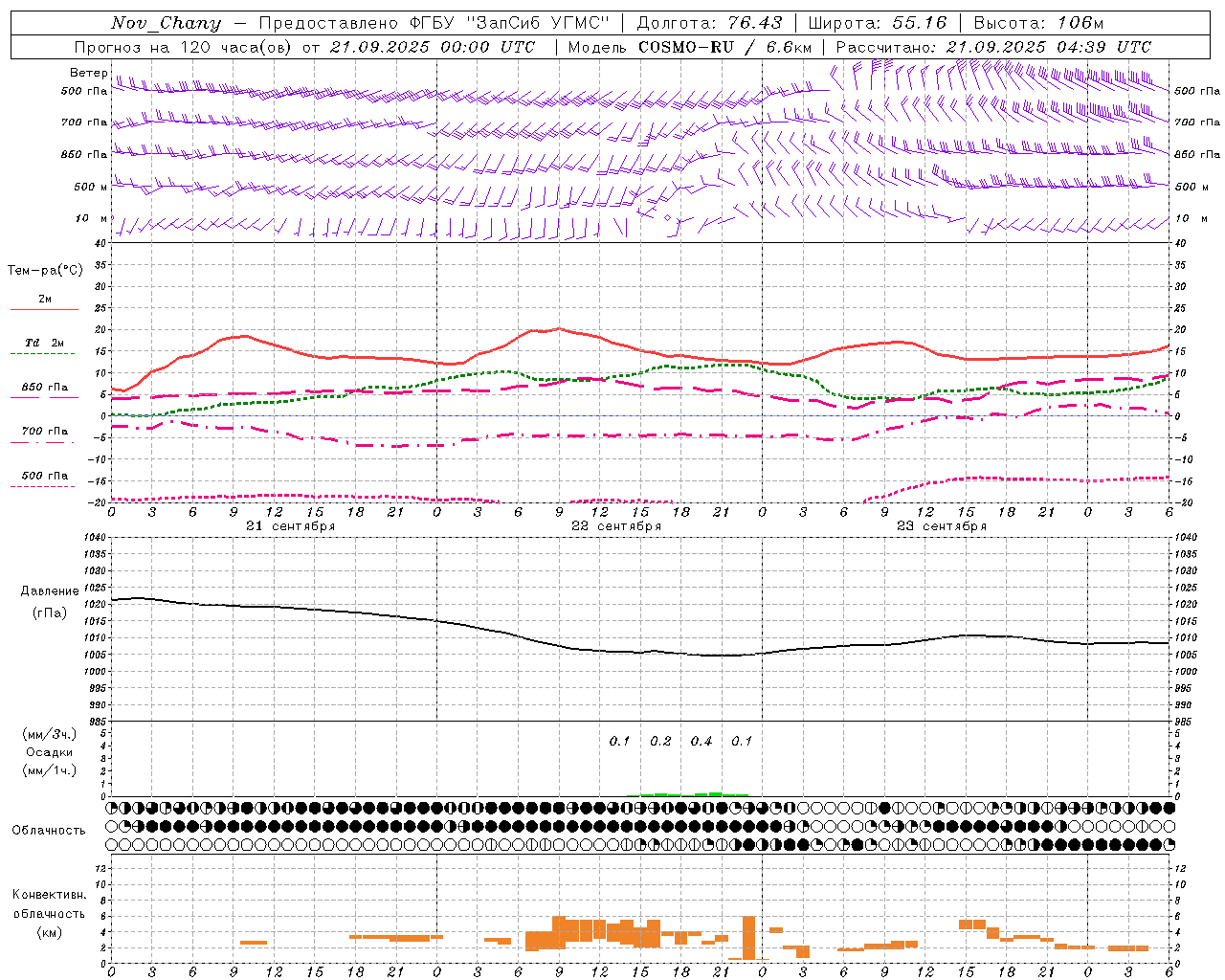Click the (мм/1ч.) precipitation unit label
This screenshot has height=980, width=1225.
click(x=50, y=770)
